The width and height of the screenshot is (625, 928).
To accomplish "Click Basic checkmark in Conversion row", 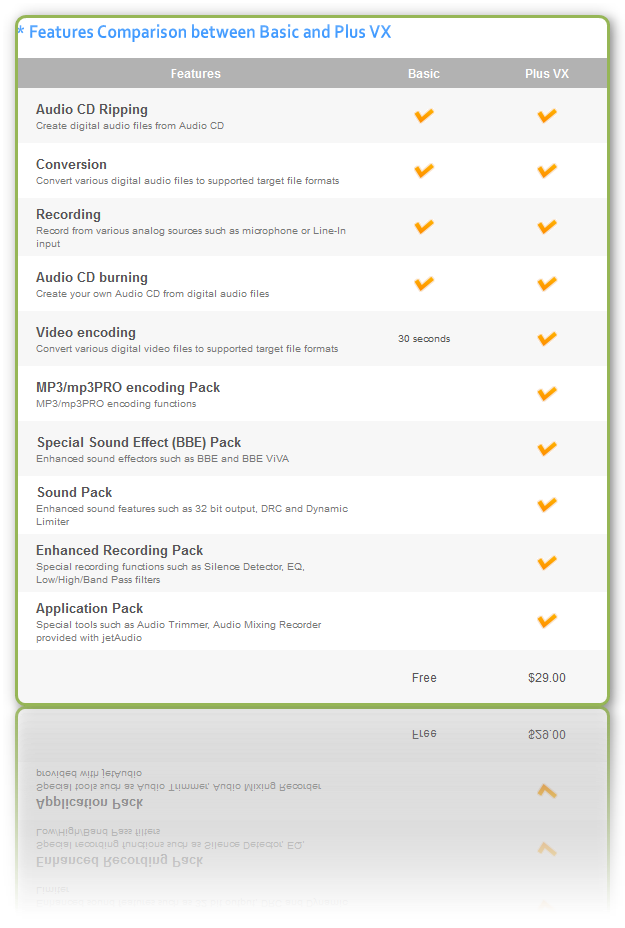I will 424,171.
